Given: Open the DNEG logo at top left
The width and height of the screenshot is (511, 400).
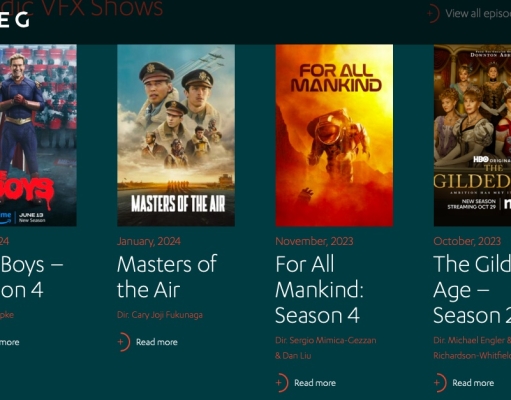Looking at the screenshot, I should 14,20.
